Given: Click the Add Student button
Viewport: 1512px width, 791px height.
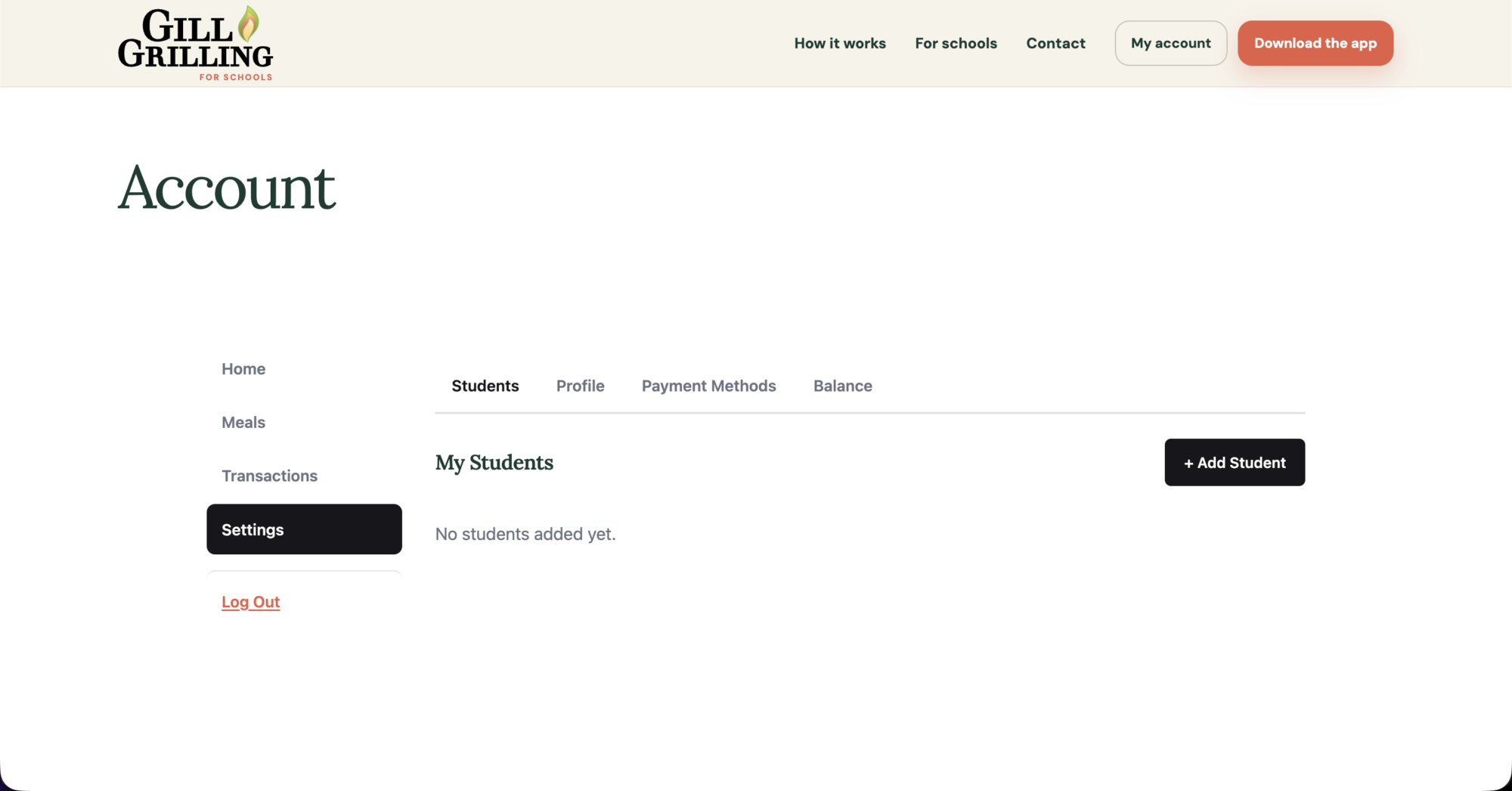Looking at the screenshot, I should point(1235,463).
